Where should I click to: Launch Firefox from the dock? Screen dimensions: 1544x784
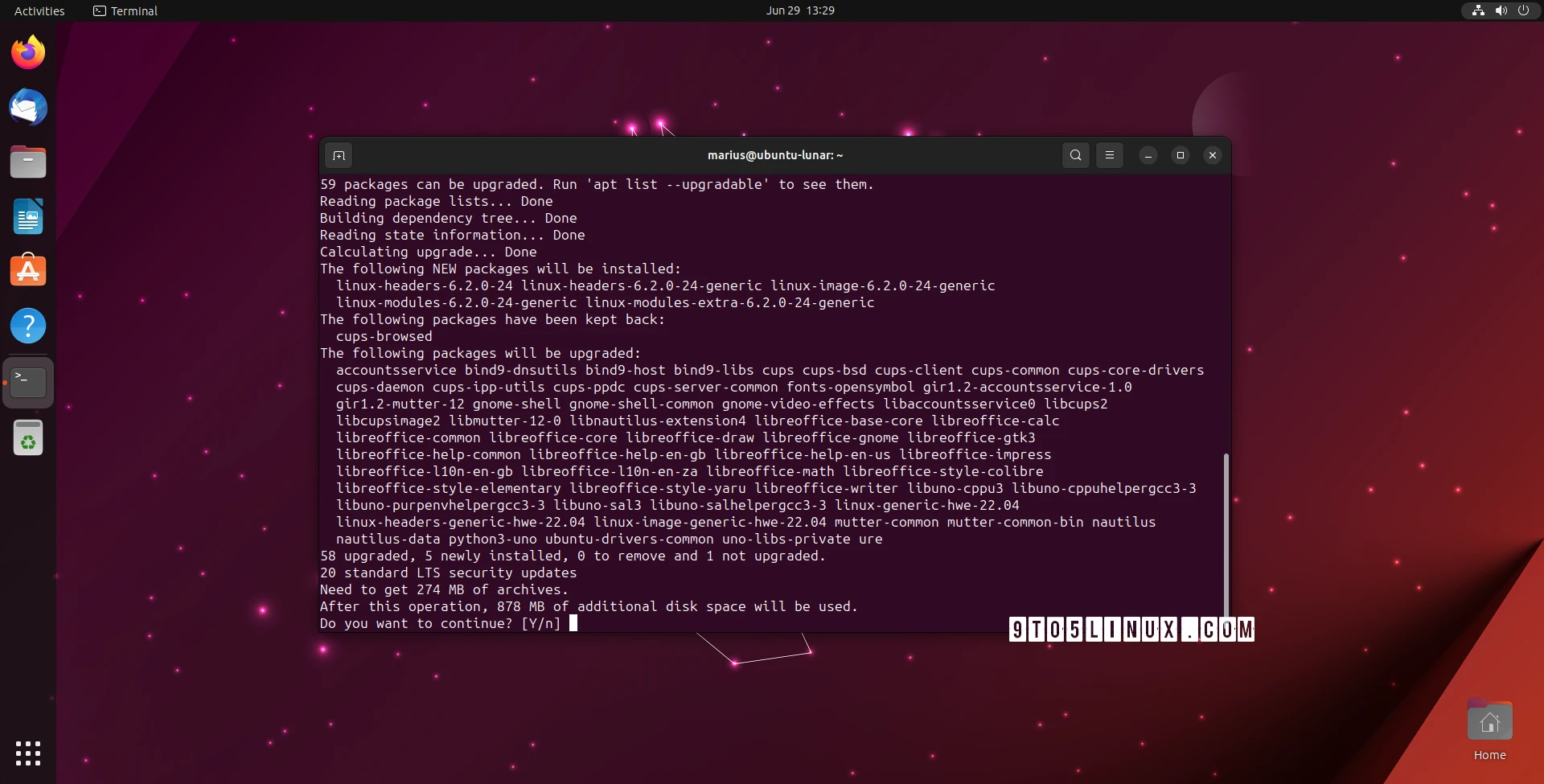pyautogui.click(x=28, y=51)
